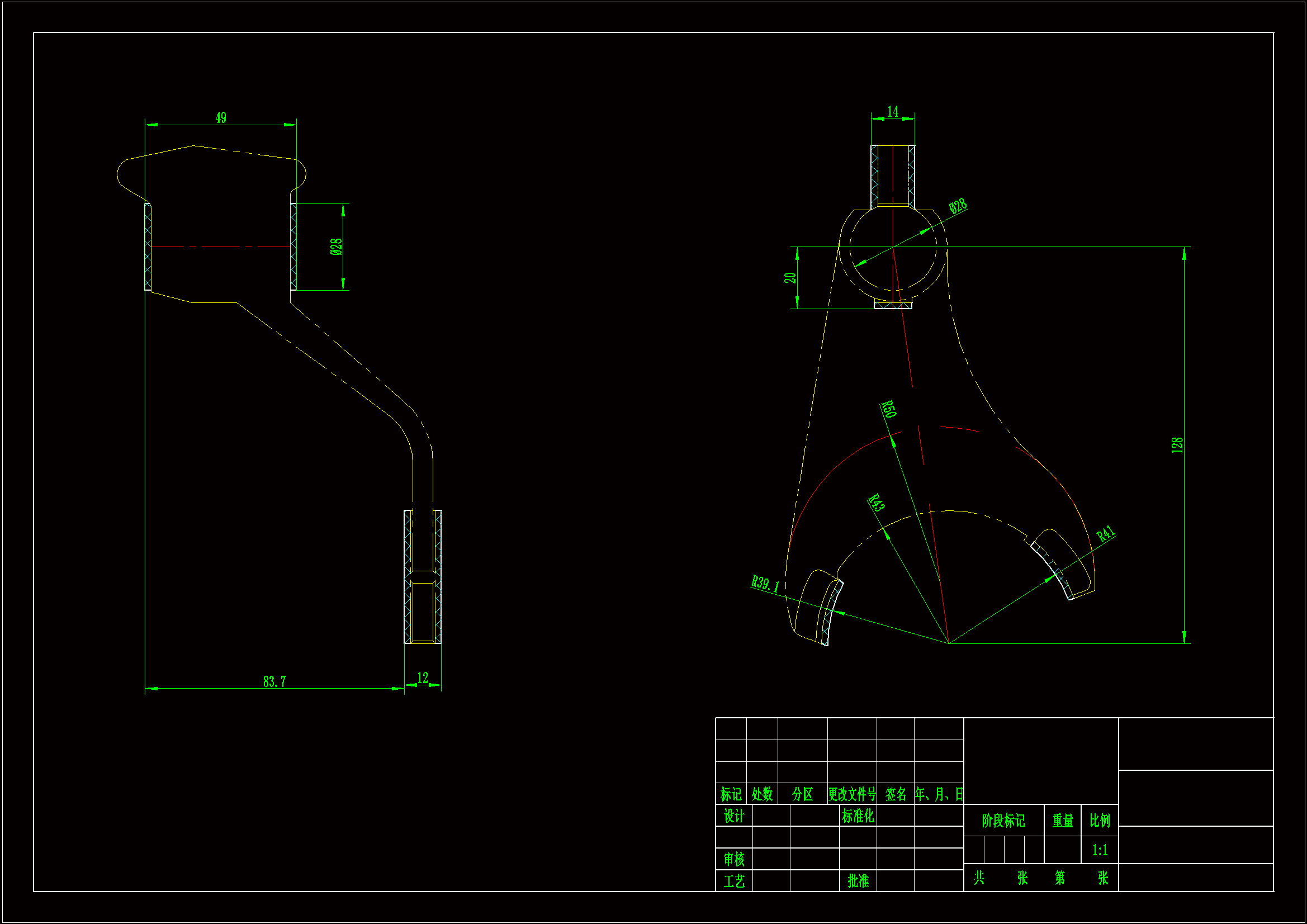Click the 批准 cell in title block
The width and height of the screenshot is (1307, 924).
tap(858, 881)
